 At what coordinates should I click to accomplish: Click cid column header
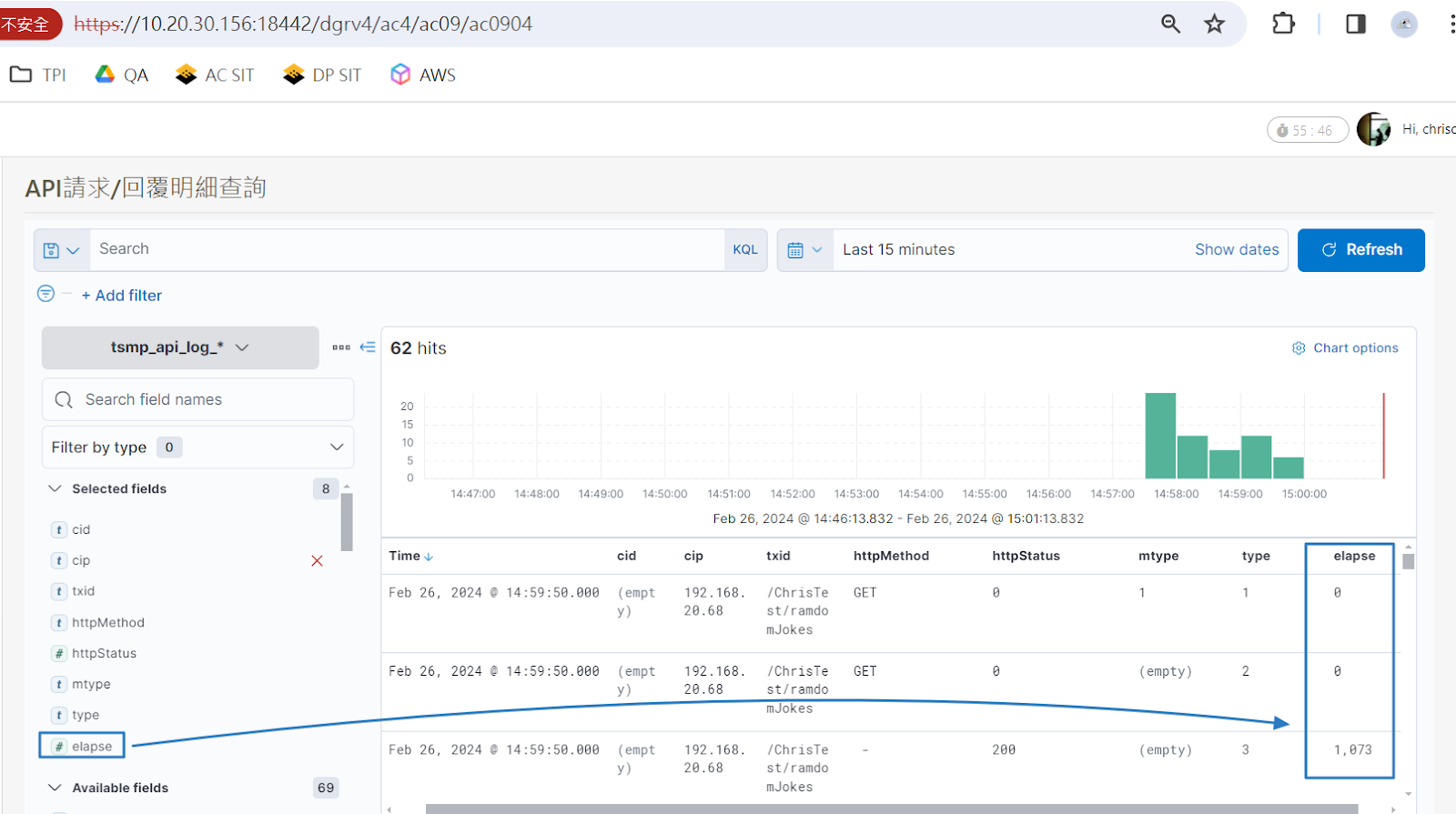click(626, 556)
